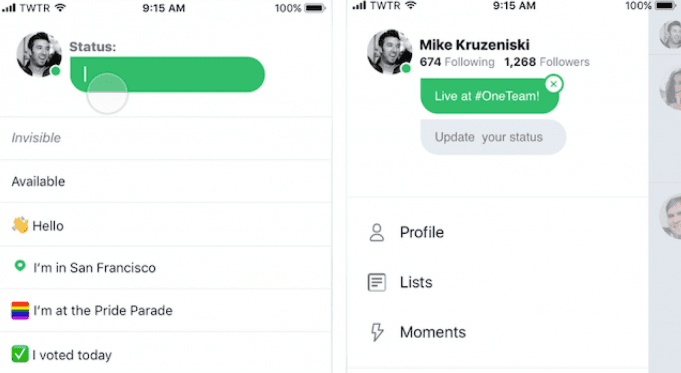Choose the Available status option
Viewport: 681px width, 373px height.
click(x=165, y=181)
